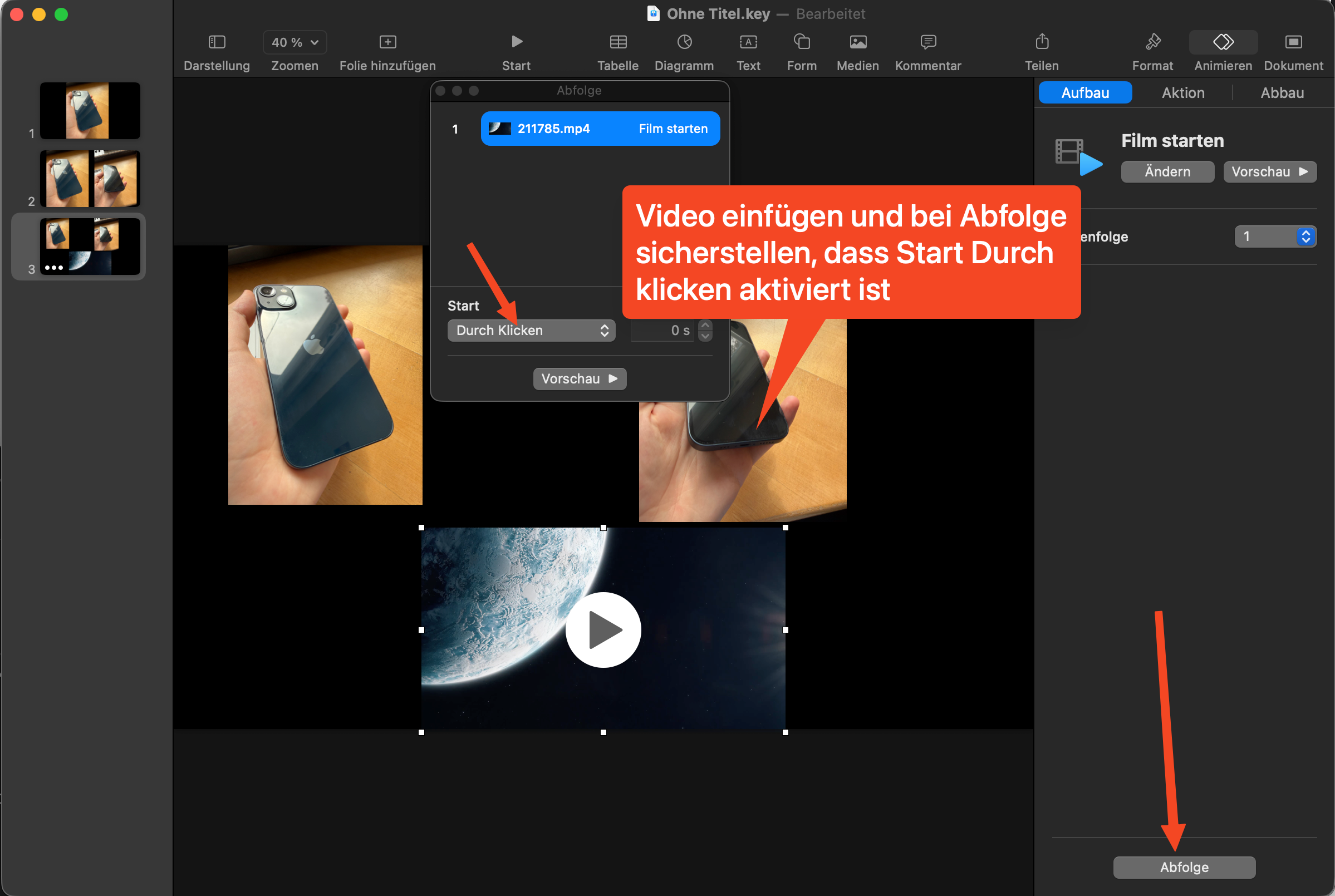Insert a table via Tabelle icon
The width and height of the screenshot is (1335, 896).
coord(618,42)
